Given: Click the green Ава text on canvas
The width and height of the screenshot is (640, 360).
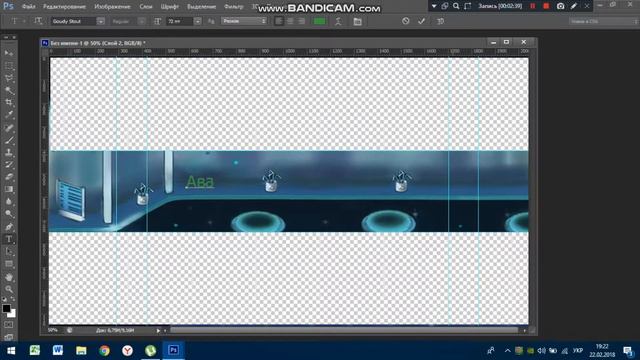Looking at the screenshot, I should click(x=200, y=181).
